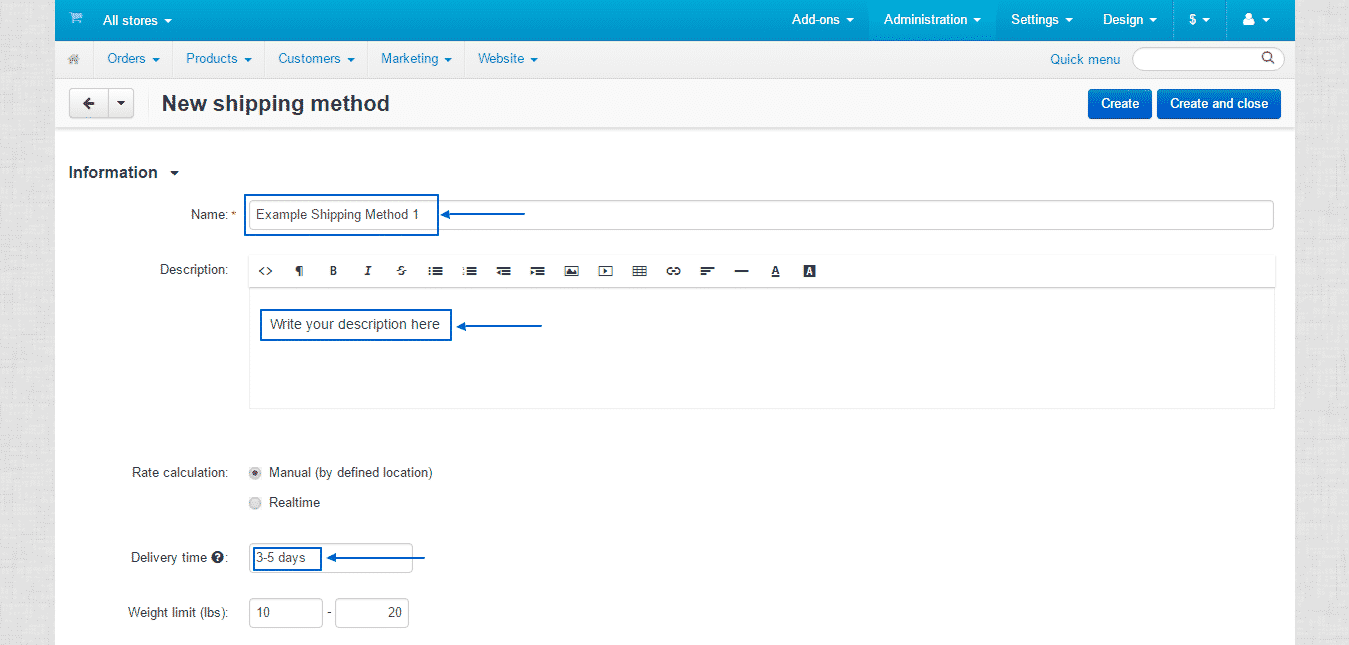Toggle bold formatting in the description editor
This screenshot has width=1349, height=645.
(x=333, y=270)
